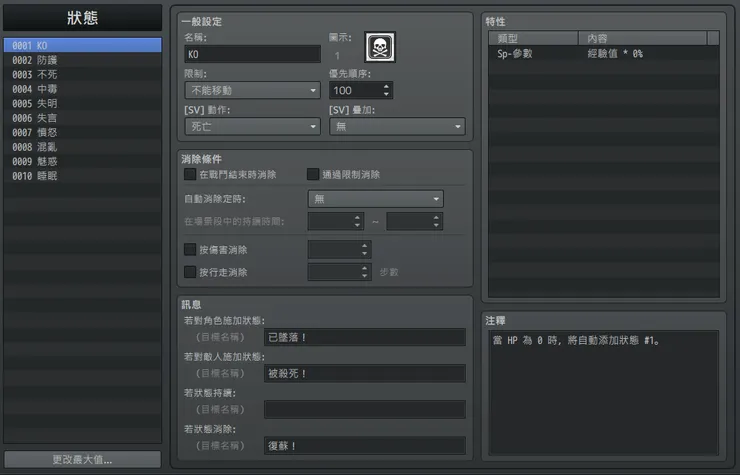Click the 按傷害消除 percentage spinner
The height and width of the screenshot is (475, 740).
point(339,249)
